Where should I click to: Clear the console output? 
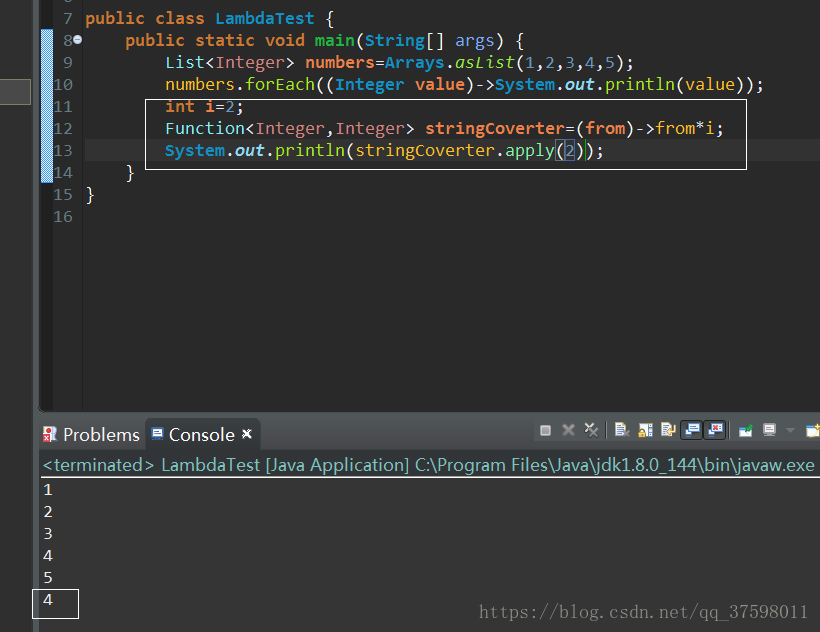622,430
